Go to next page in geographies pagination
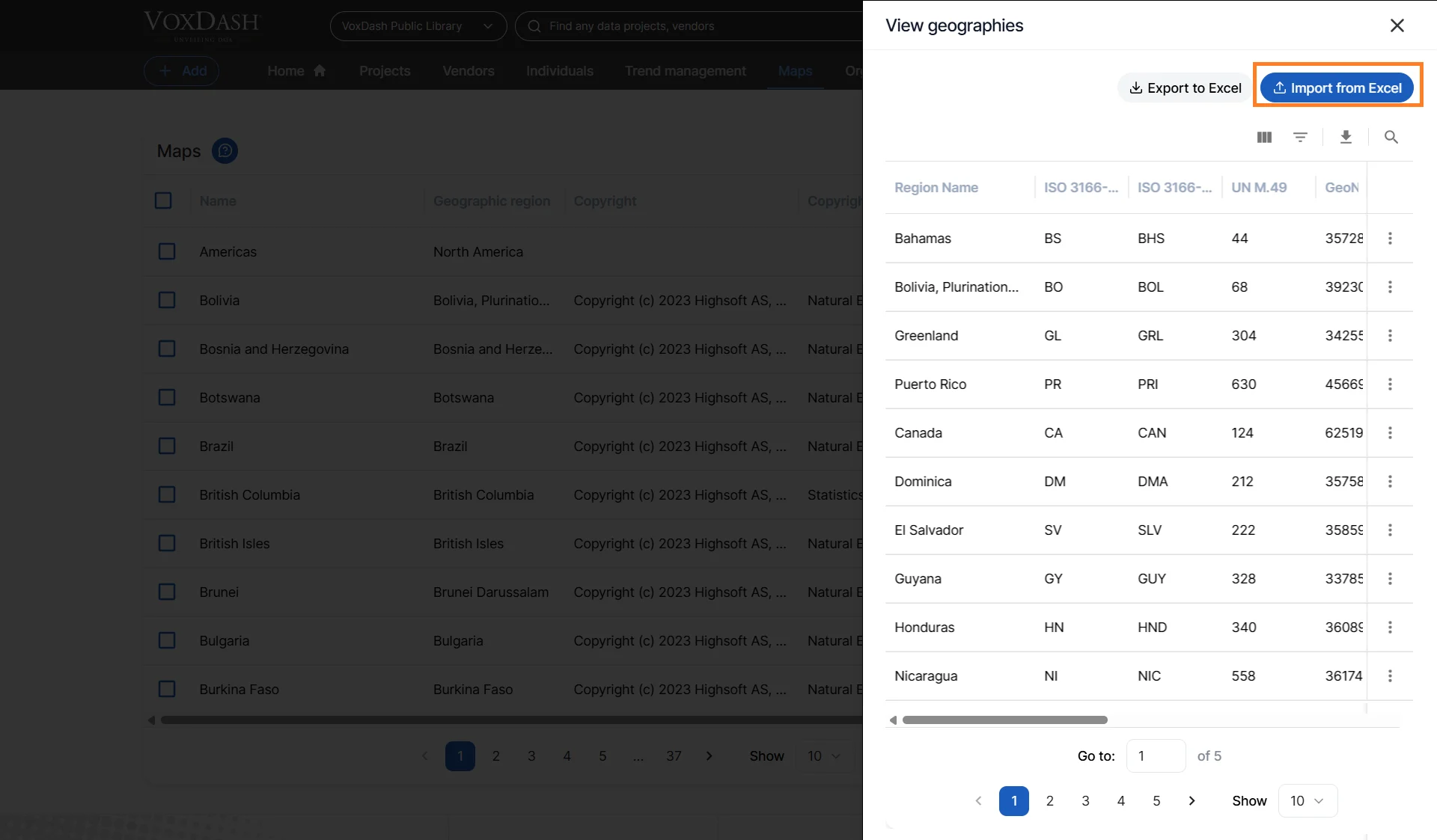 click(x=1192, y=800)
